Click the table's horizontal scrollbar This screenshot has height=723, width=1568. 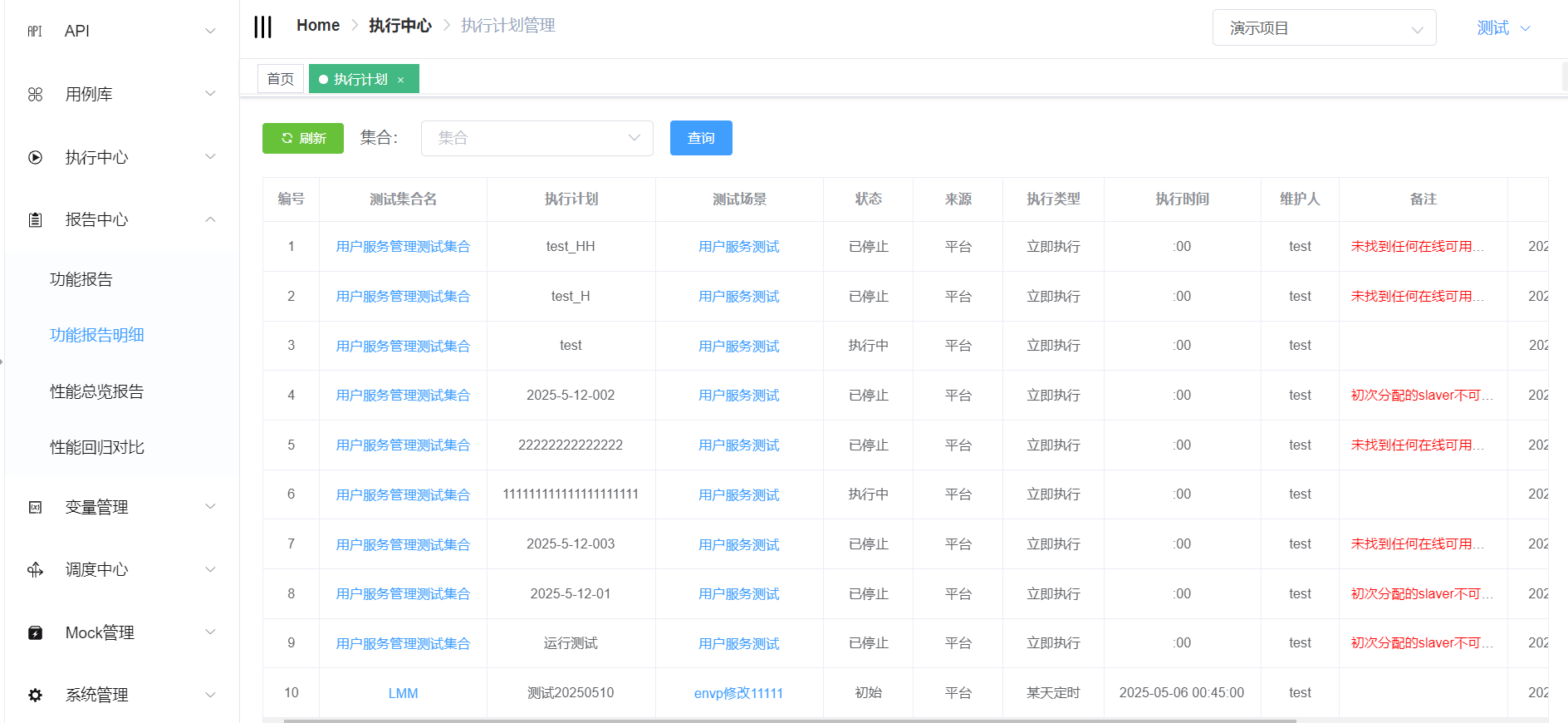pos(789,720)
